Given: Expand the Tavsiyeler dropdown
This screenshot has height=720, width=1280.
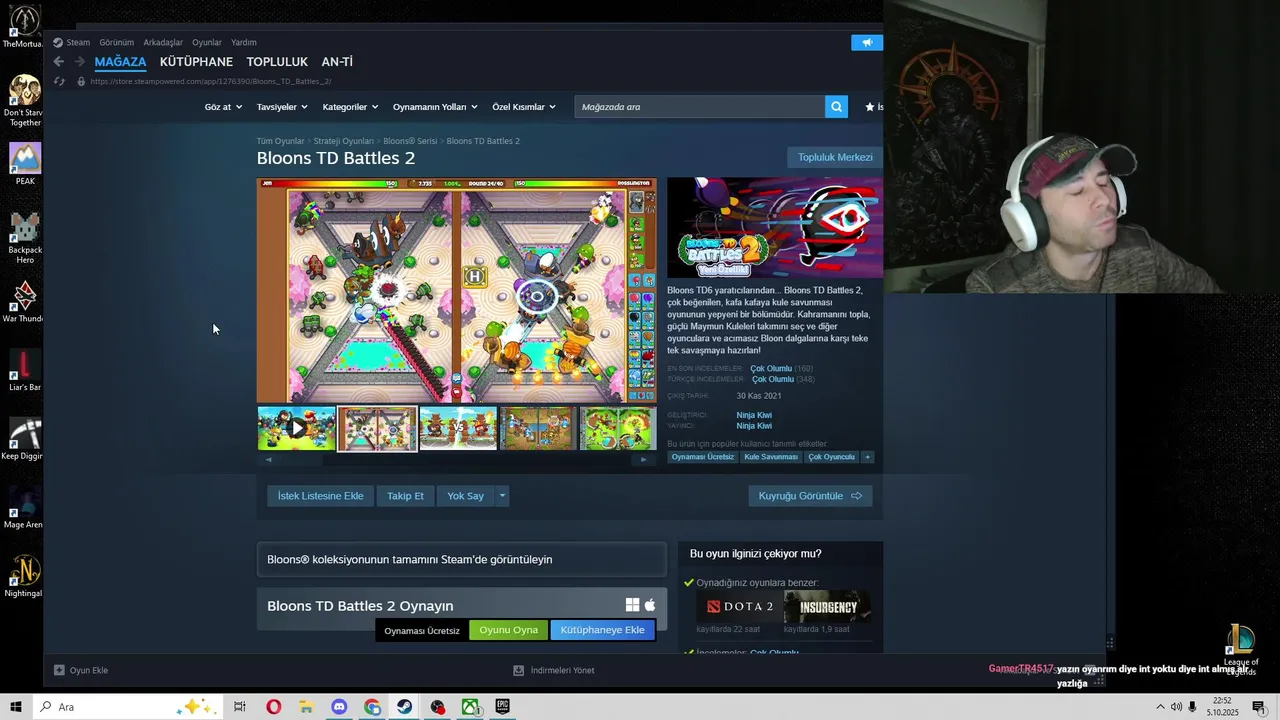Looking at the screenshot, I should tap(281, 107).
